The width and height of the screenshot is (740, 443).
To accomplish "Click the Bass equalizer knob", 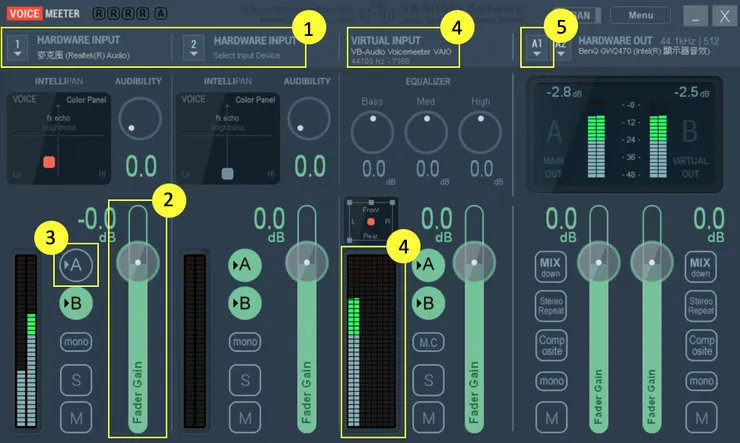I will pyautogui.click(x=372, y=132).
